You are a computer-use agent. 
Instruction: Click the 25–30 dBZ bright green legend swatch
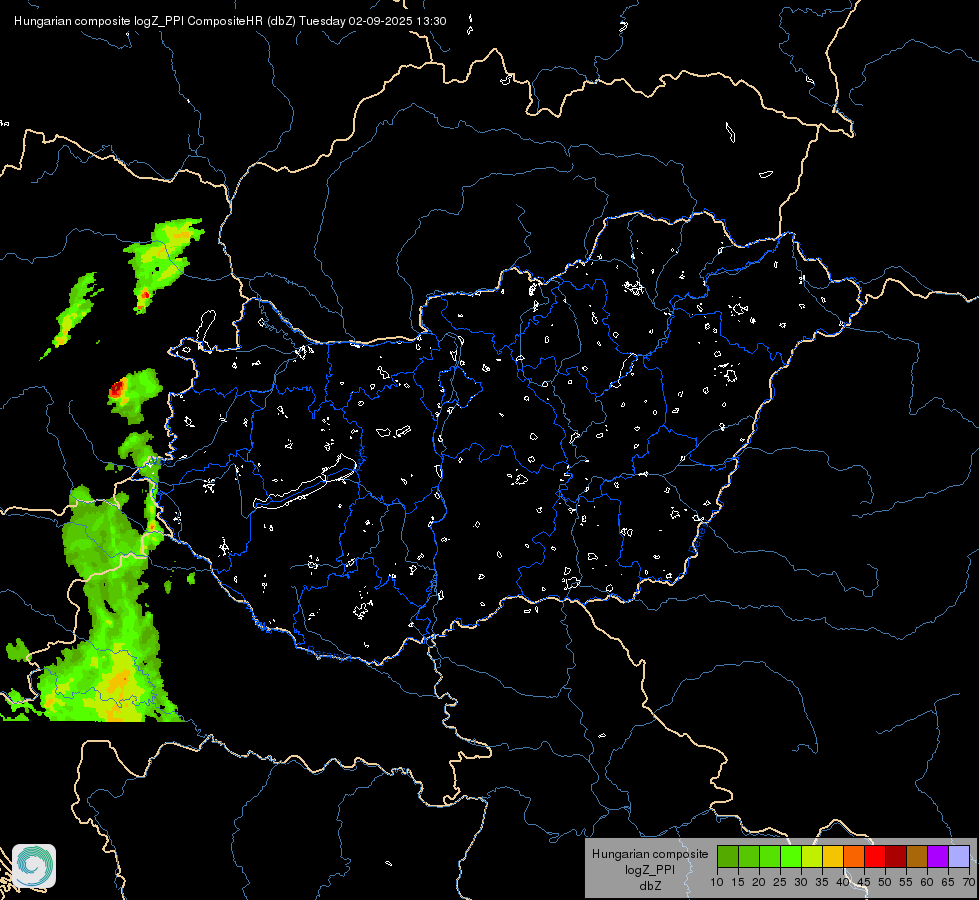[791, 856]
